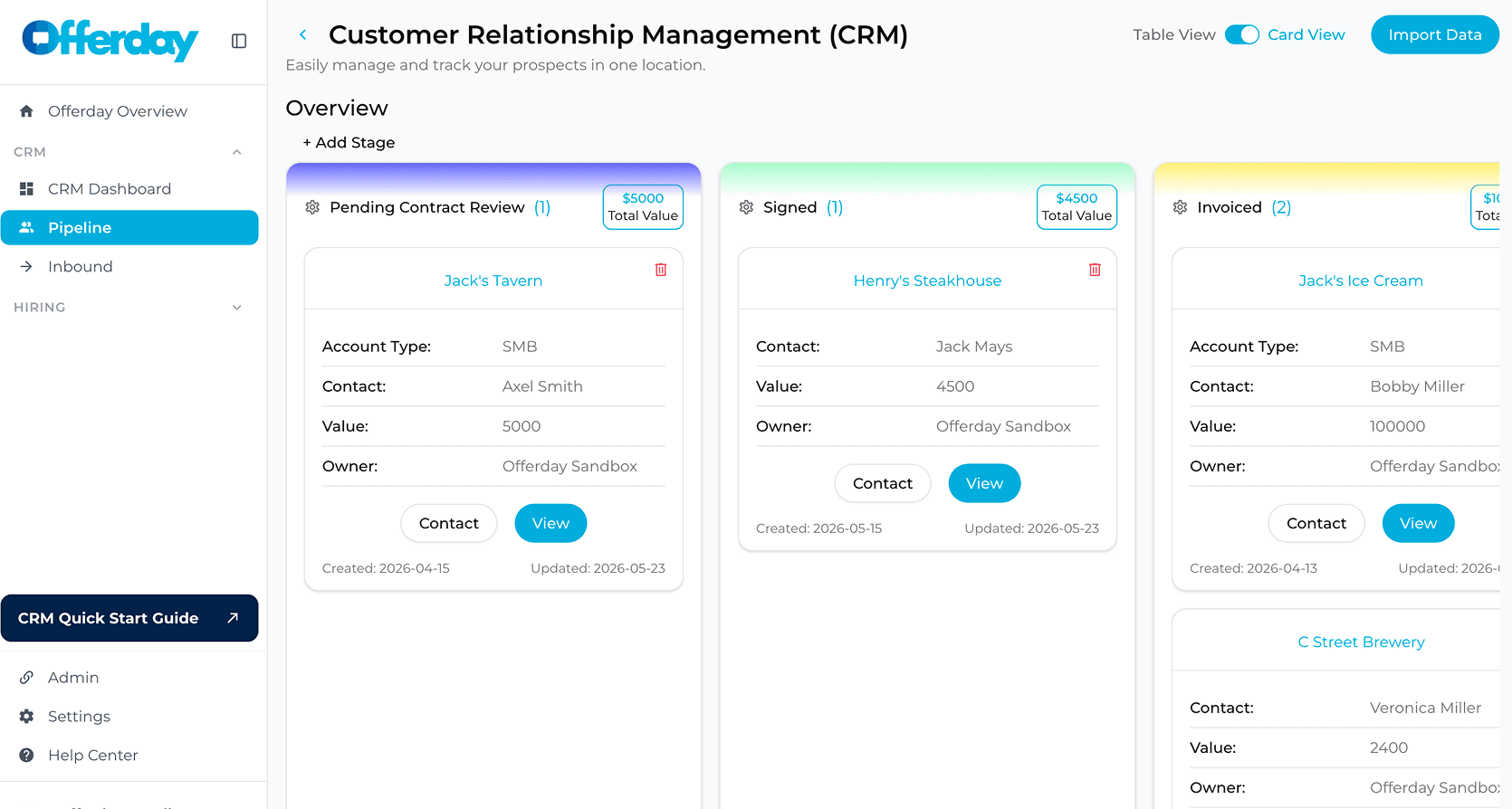Click contact name Bobby Miller

(x=1417, y=386)
